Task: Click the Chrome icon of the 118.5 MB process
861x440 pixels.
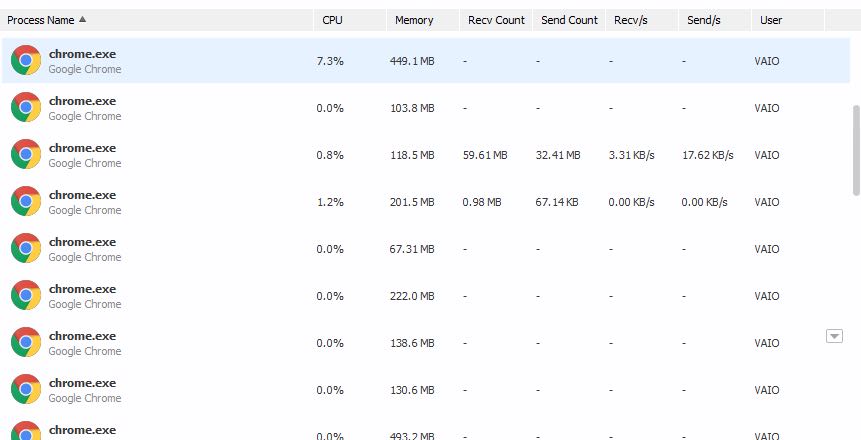Action: (x=26, y=154)
